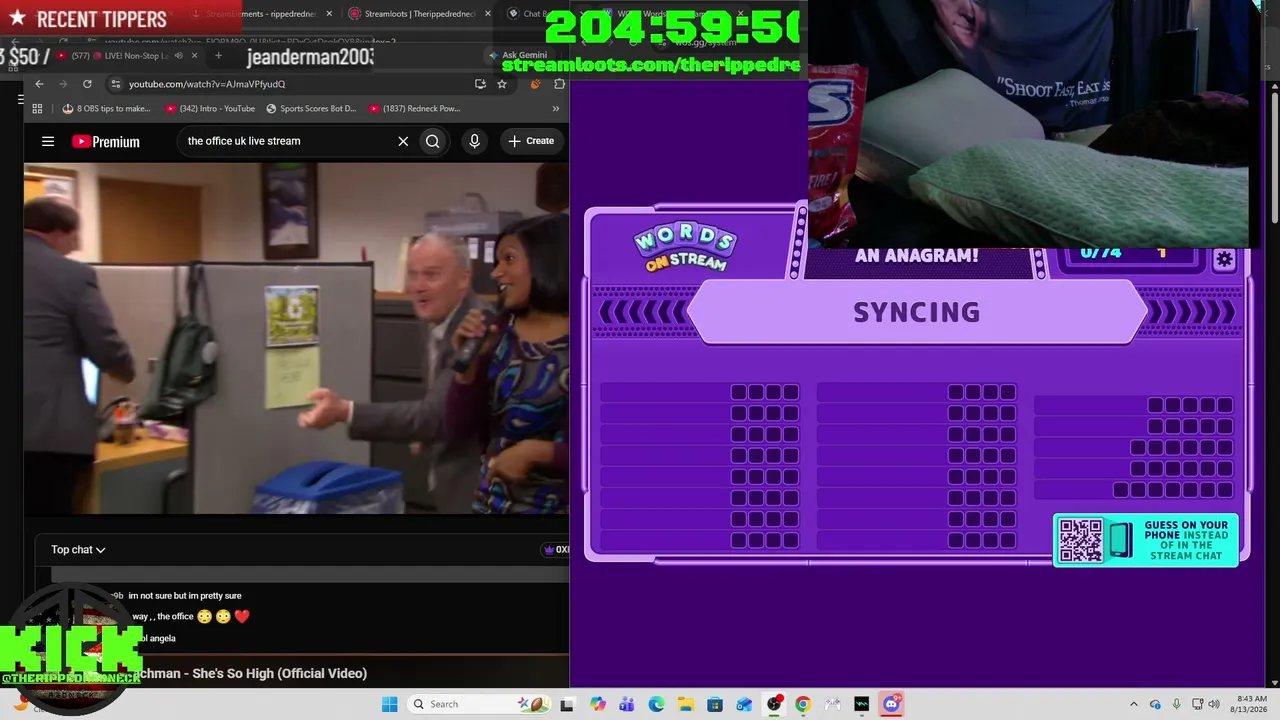
Task: Open File Explorer from the taskbar
Action: (x=685, y=704)
